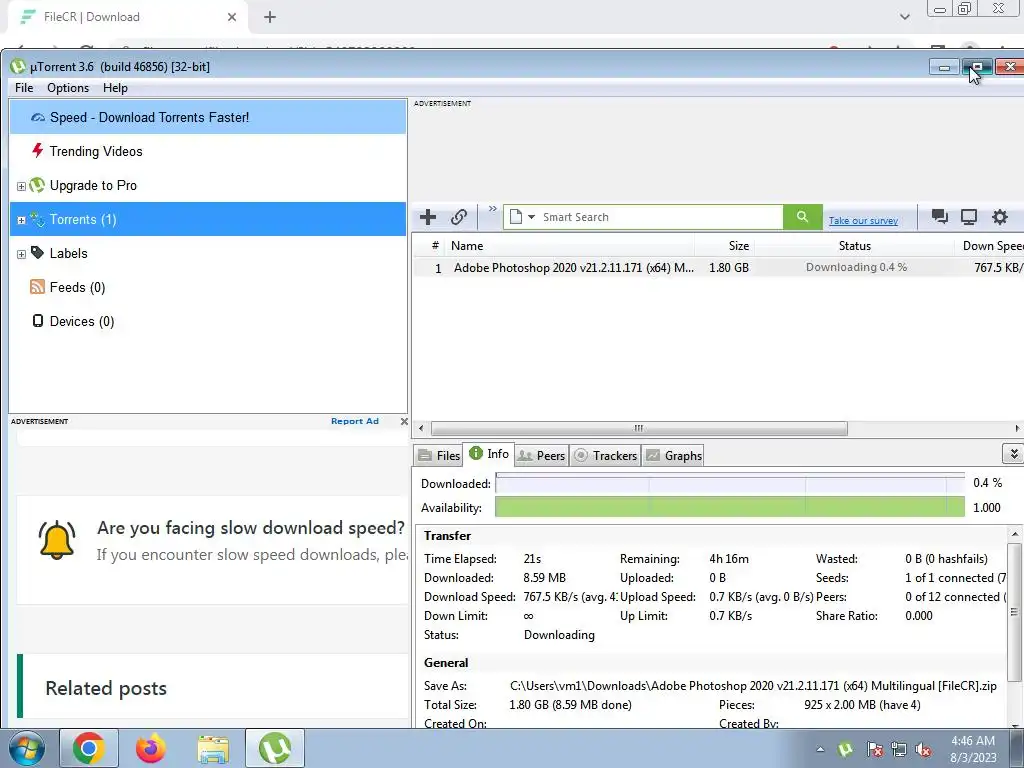Click the green Availability bar
Viewport: 1024px width, 768px height.
pyautogui.click(x=729, y=507)
